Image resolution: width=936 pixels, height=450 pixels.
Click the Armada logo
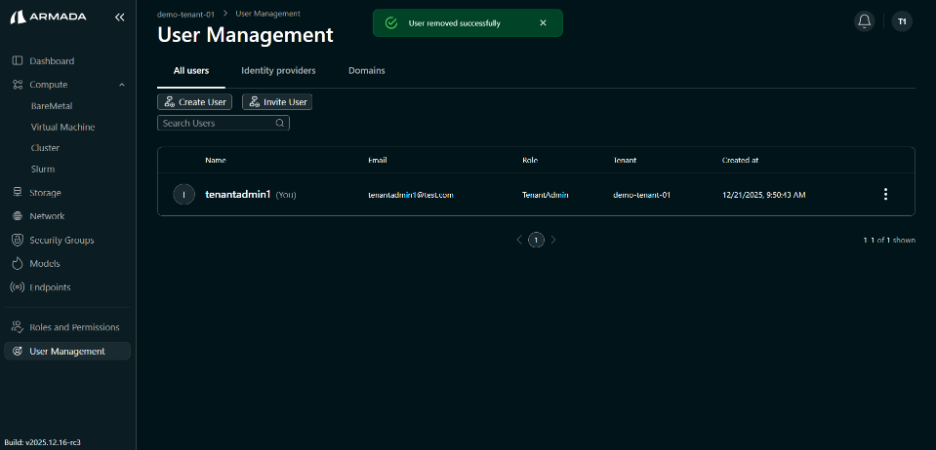pos(49,17)
